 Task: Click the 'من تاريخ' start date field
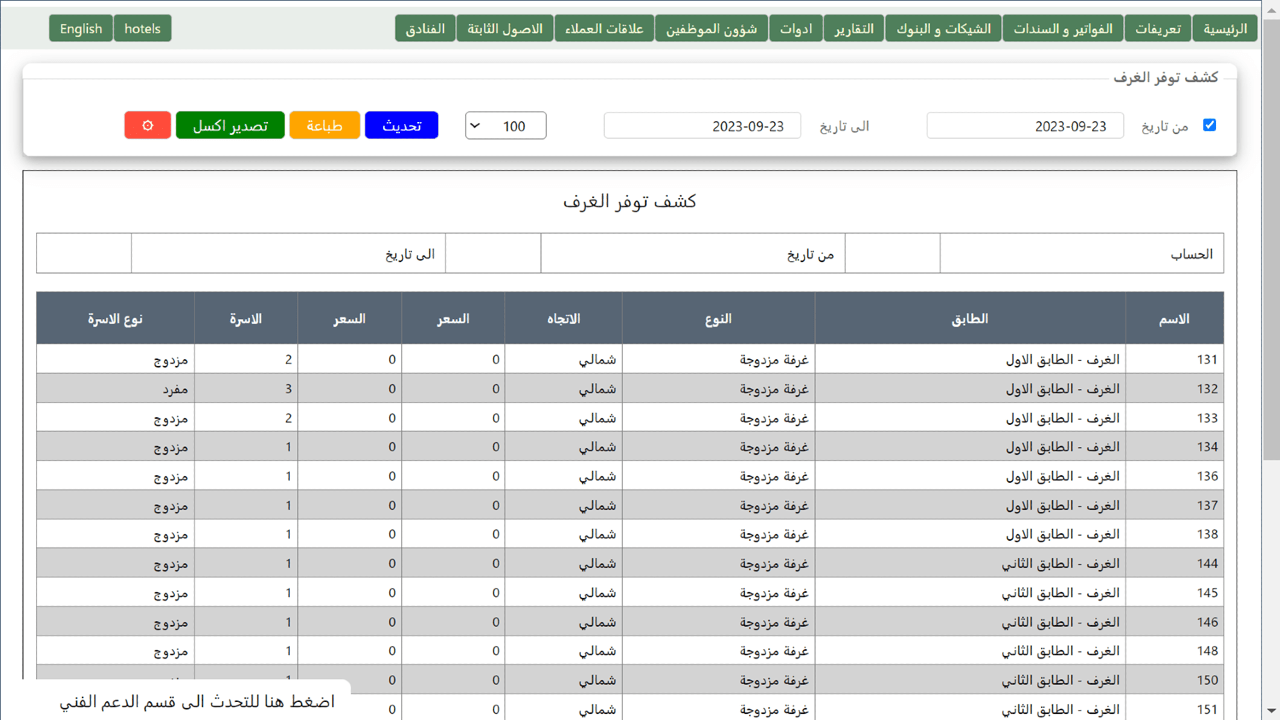tap(1025, 126)
